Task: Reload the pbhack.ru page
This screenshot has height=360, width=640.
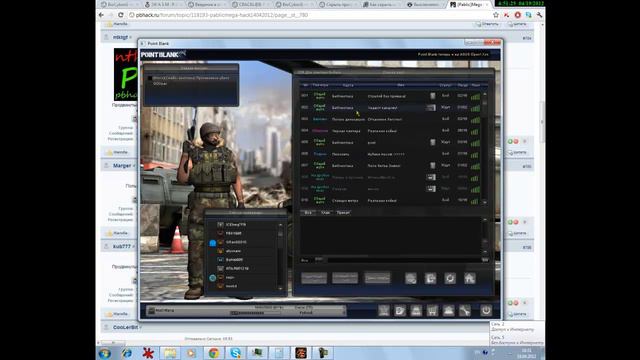Action: pyautogui.click(x=120, y=15)
